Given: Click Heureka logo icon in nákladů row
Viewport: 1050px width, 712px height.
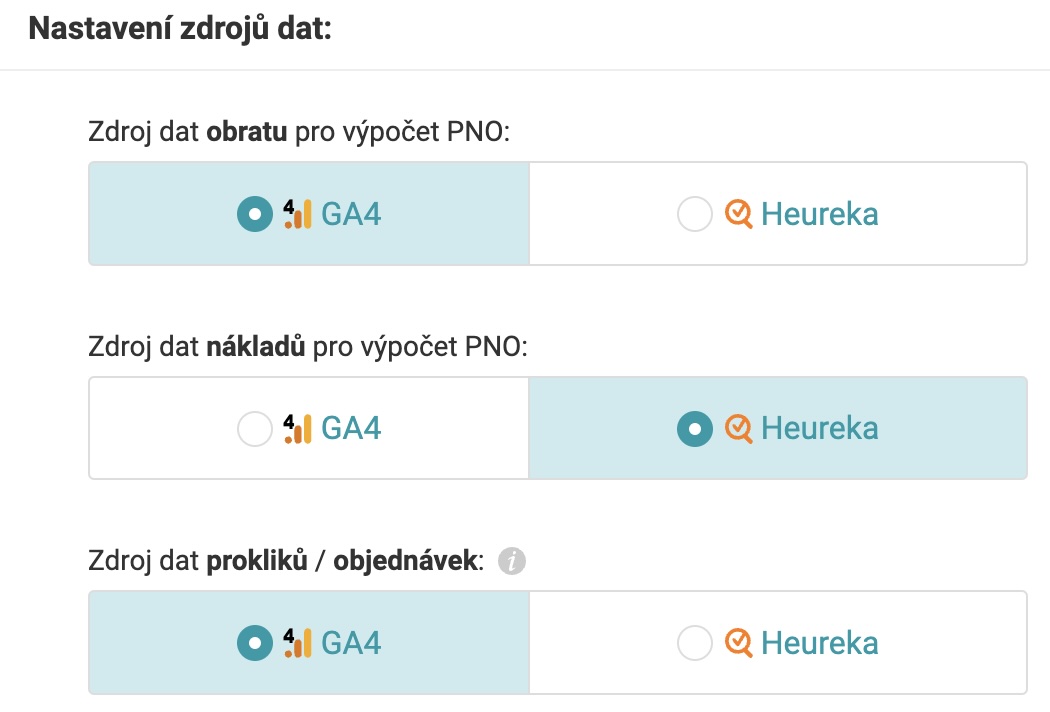Looking at the screenshot, I should pos(739,429).
